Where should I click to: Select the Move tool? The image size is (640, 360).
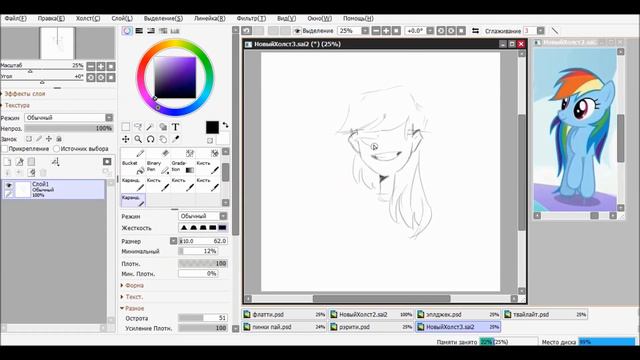point(126,139)
